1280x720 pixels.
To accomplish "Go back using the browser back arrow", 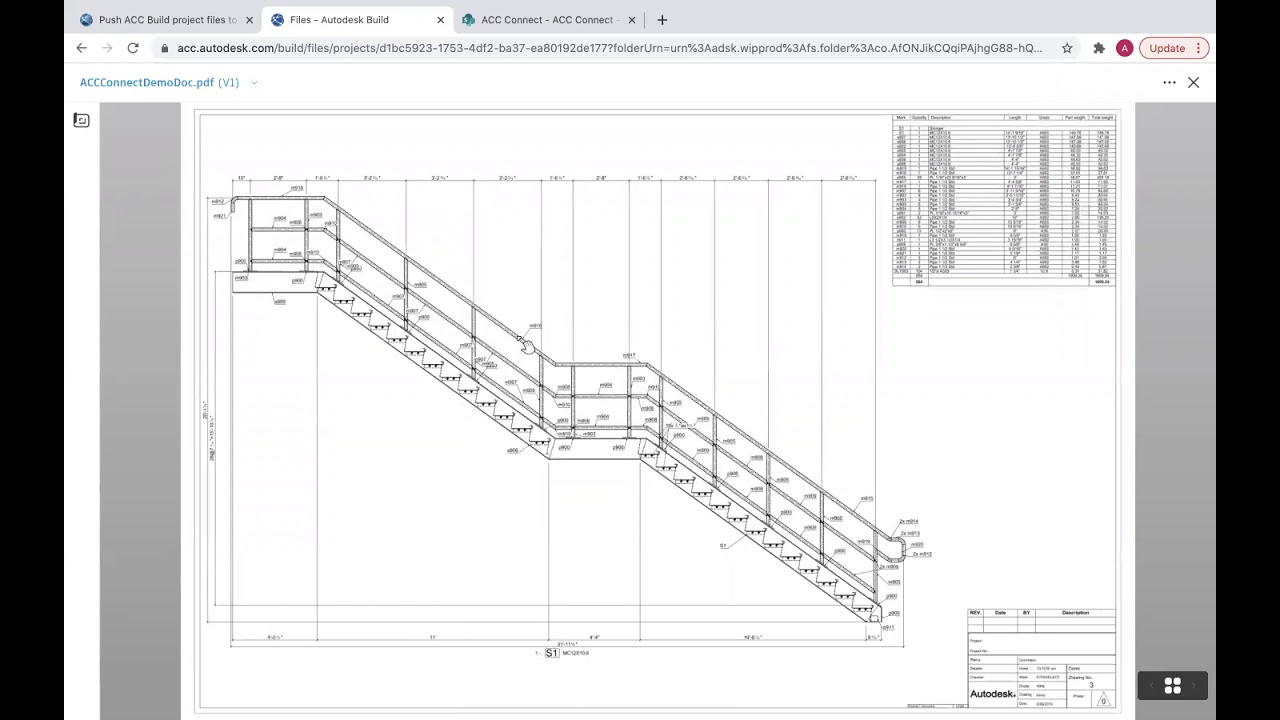I will click(x=81, y=47).
